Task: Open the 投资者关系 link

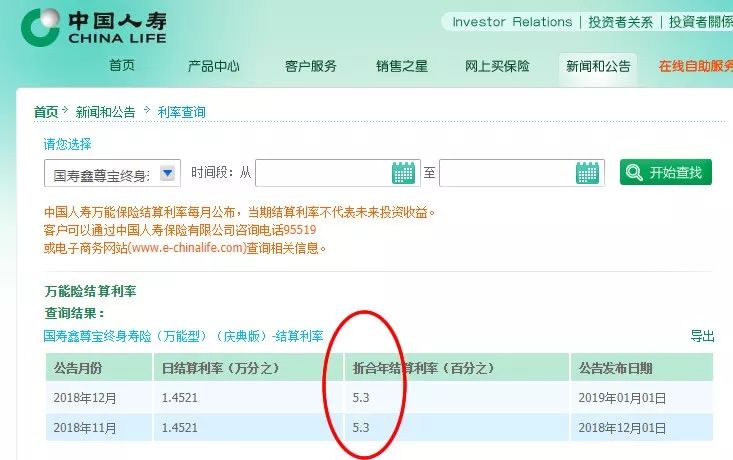Action: click(x=620, y=22)
